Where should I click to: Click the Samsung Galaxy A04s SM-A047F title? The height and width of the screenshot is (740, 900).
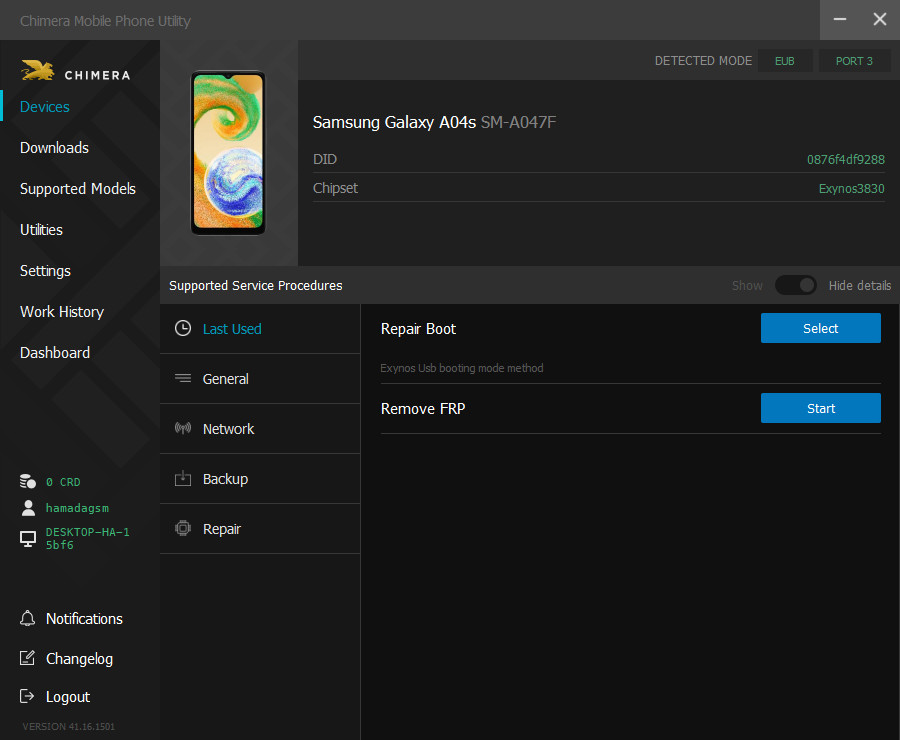[435, 122]
